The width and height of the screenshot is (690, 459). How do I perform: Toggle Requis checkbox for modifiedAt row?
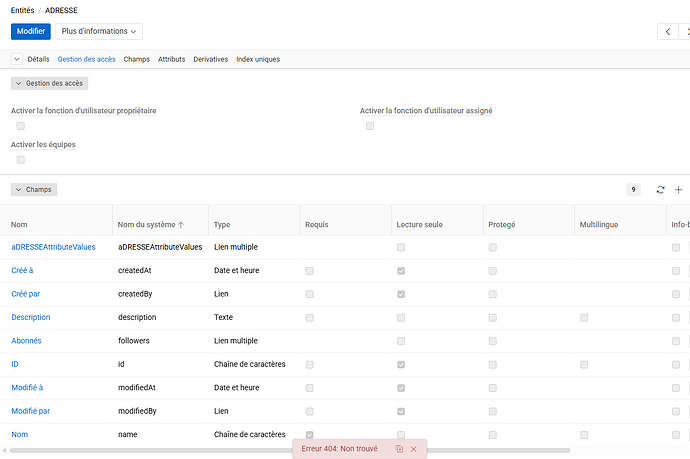coord(310,388)
